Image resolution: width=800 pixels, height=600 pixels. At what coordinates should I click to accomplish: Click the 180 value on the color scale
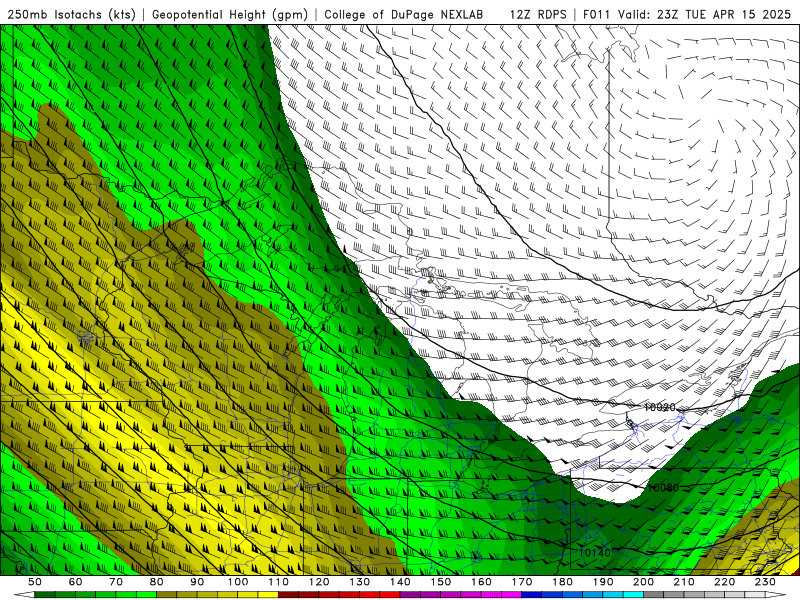pos(562,582)
